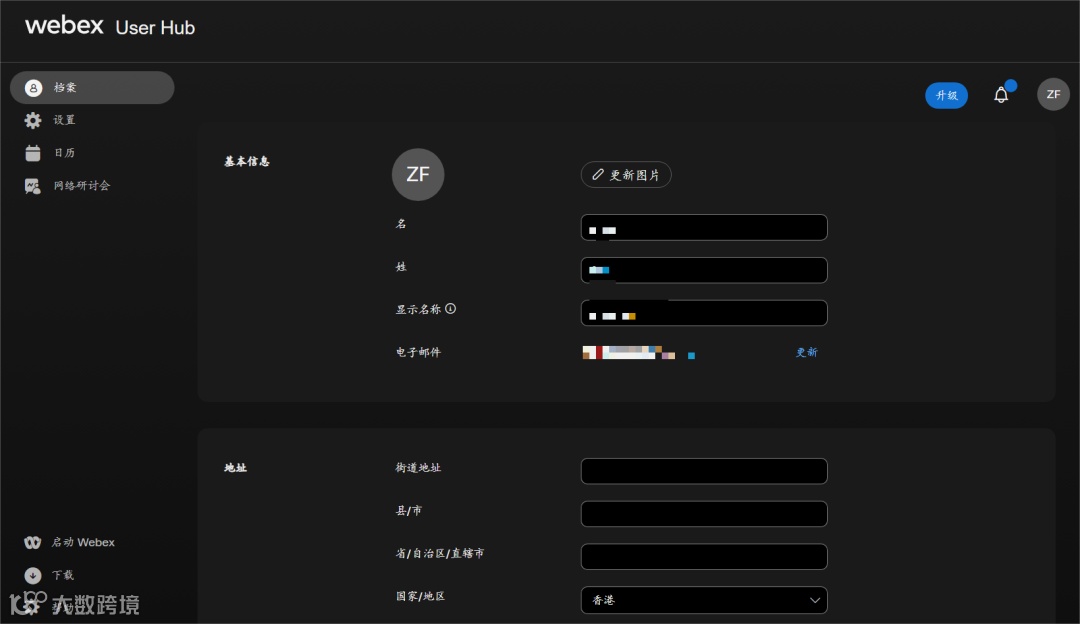1080x624 pixels.
Task: Click the pencil icon in 更新图片
Action: pyautogui.click(x=598, y=175)
